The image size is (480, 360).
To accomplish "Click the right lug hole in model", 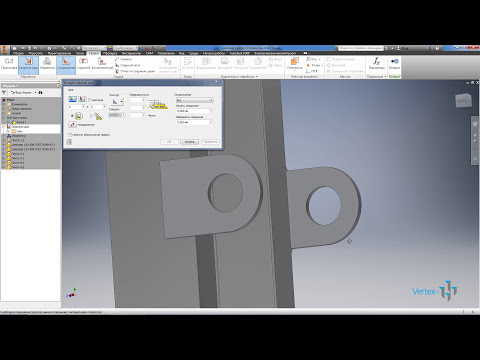I will (324, 206).
